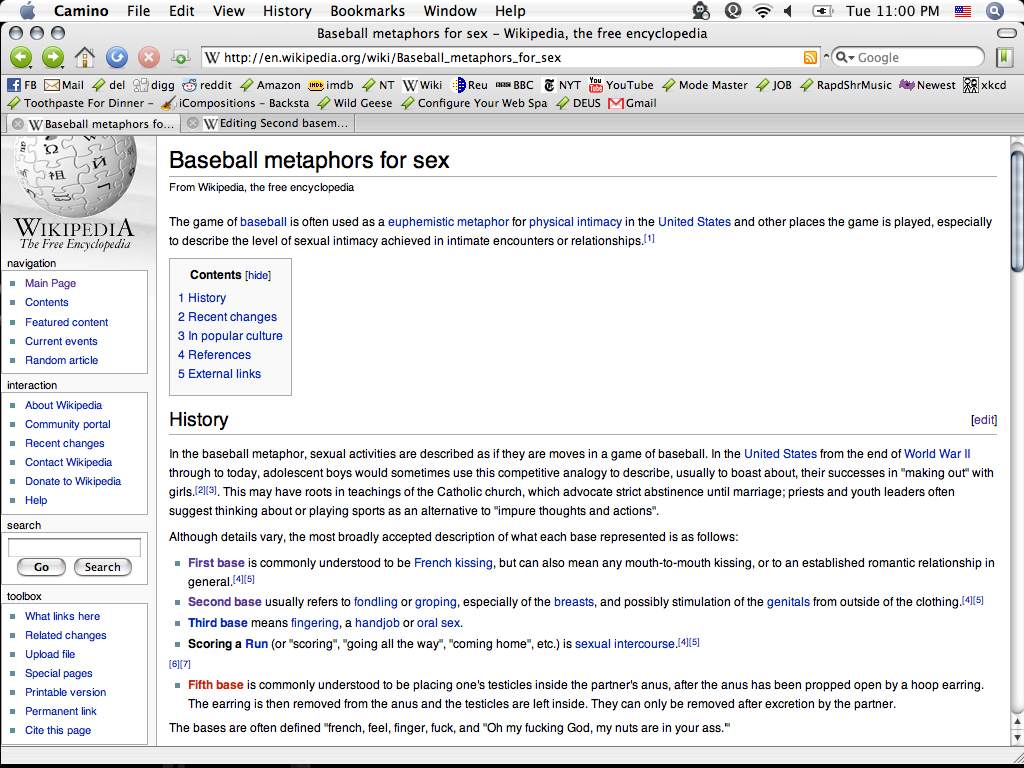Open the reddit bookmark

pyautogui.click(x=207, y=85)
